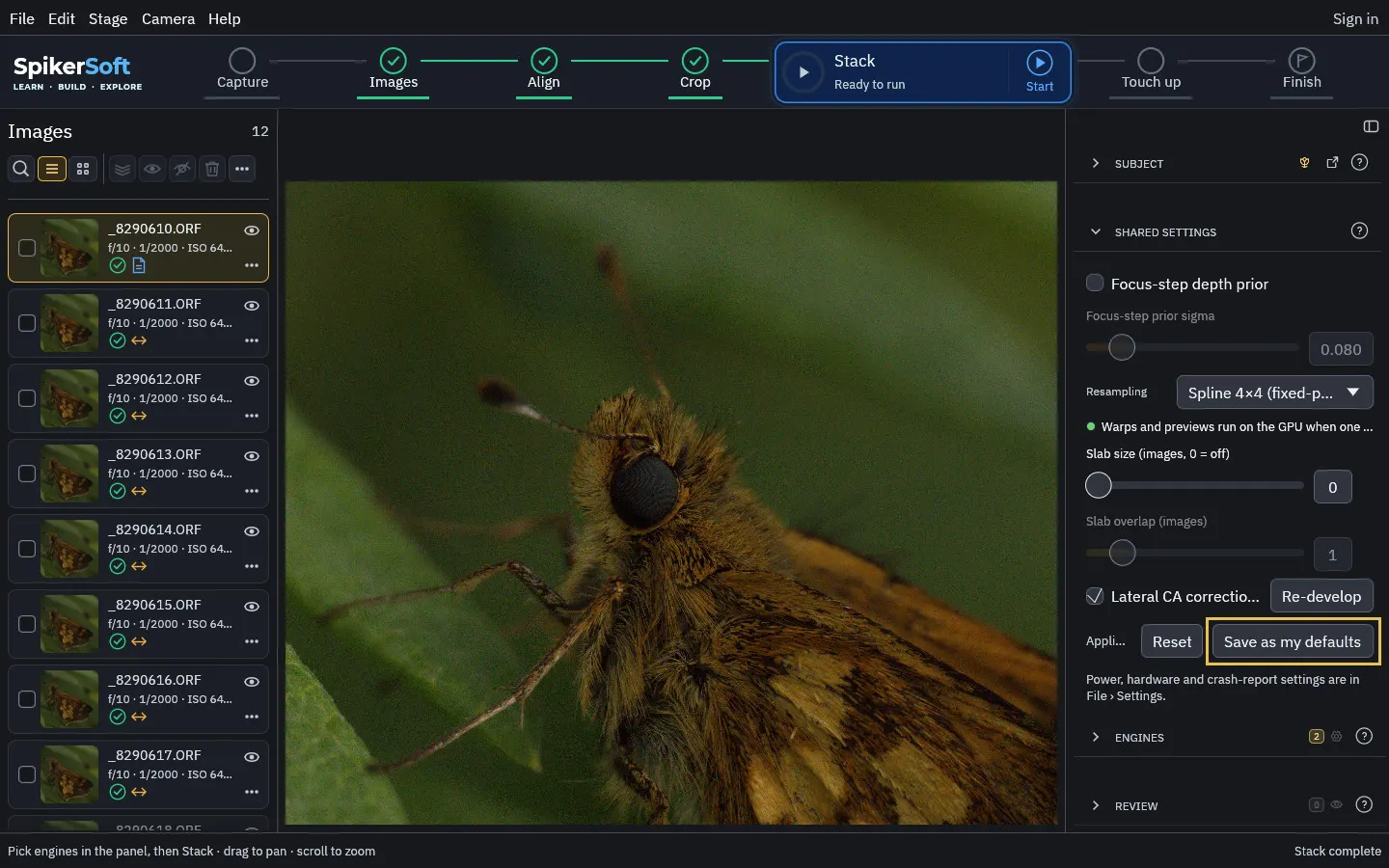This screenshot has width=1389, height=868.
Task: Go to the Touch up stage
Action: click(1151, 70)
